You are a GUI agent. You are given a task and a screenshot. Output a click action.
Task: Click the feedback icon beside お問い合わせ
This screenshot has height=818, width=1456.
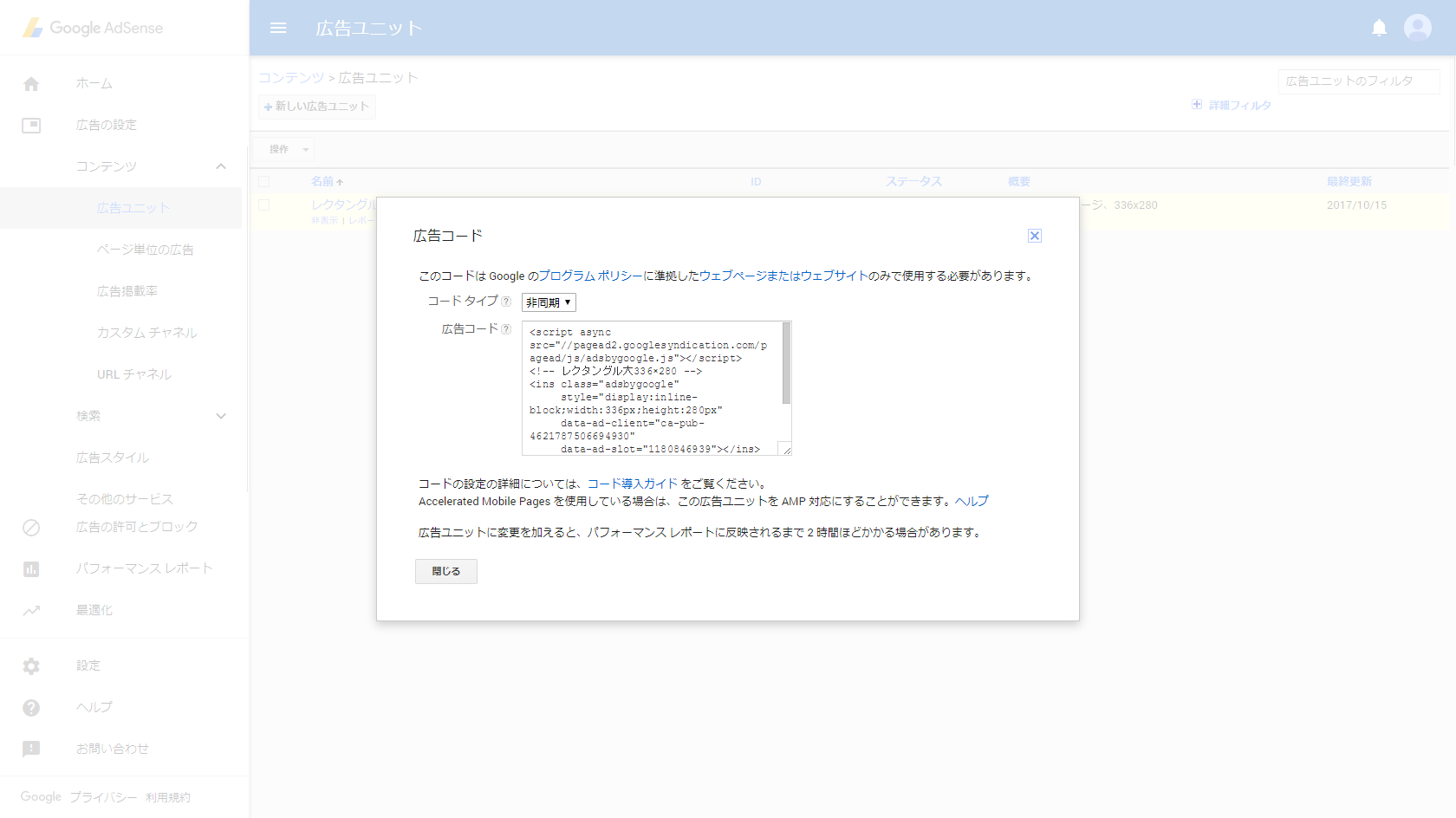pos(31,750)
